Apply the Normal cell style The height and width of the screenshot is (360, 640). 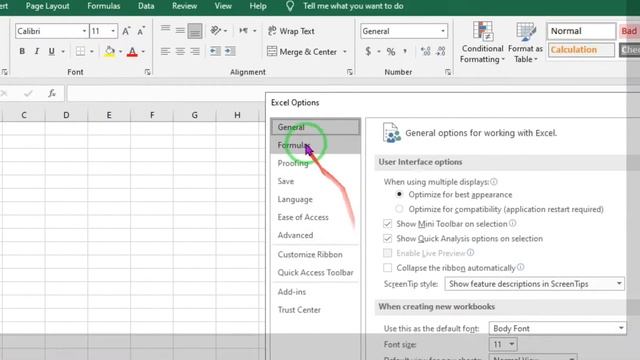point(581,31)
